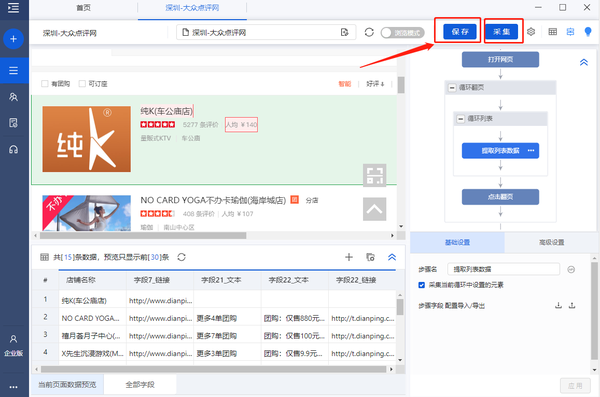Click the 应用 apply button

pos(575,386)
